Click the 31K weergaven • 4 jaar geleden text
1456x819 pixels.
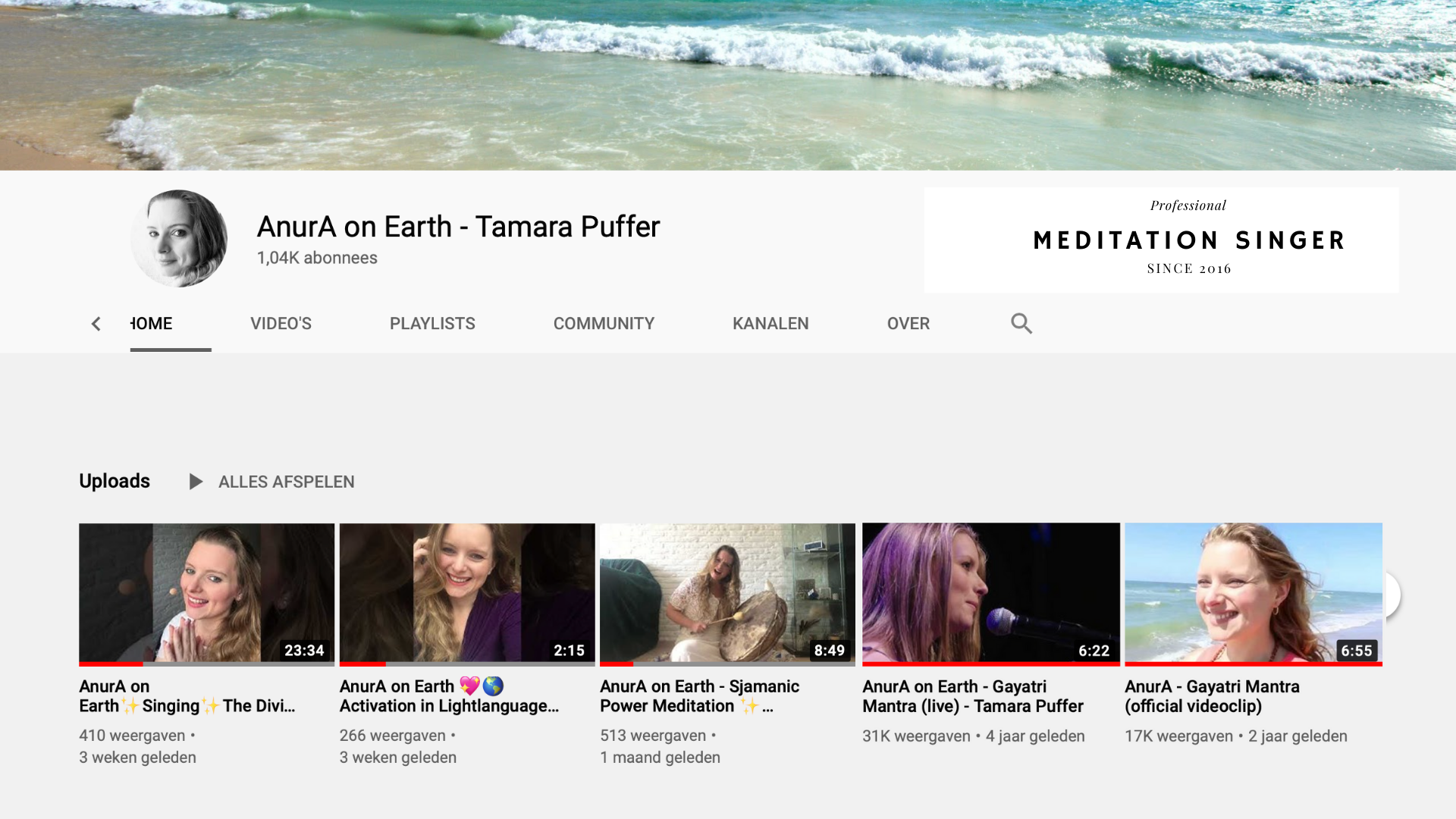click(x=973, y=736)
